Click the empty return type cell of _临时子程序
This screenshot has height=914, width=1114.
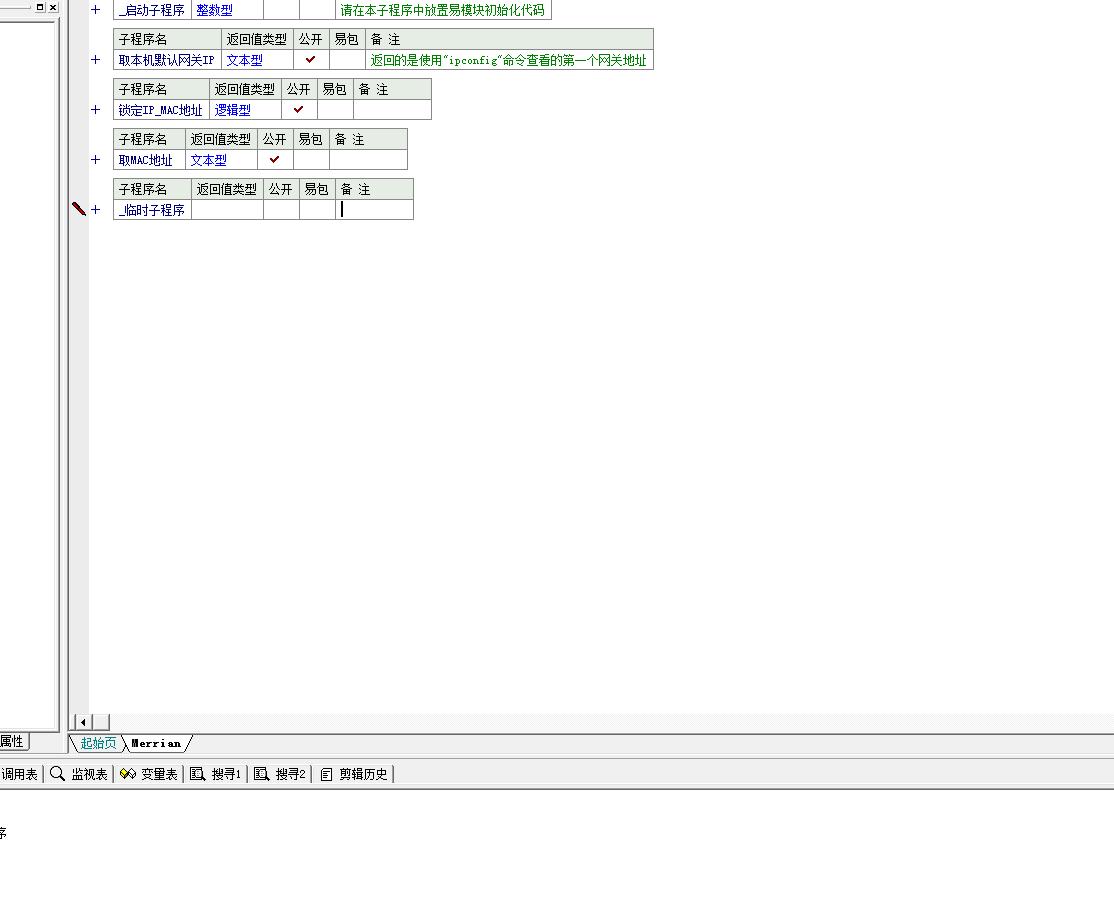(x=227, y=210)
